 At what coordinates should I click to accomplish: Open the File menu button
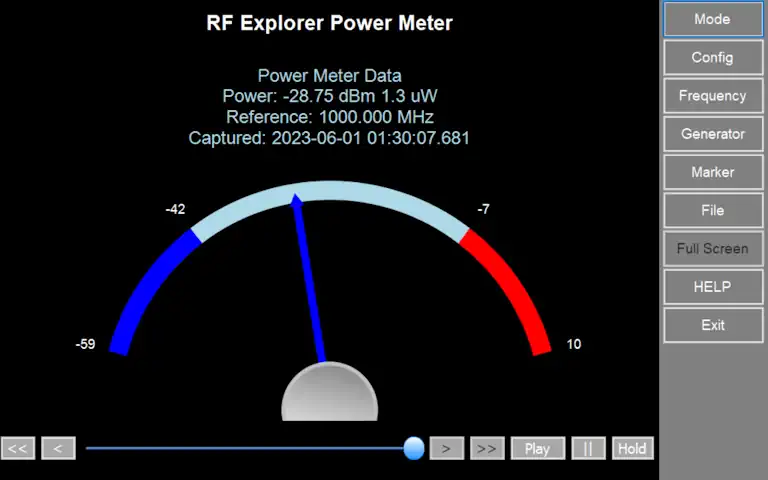(x=712, y=210)
